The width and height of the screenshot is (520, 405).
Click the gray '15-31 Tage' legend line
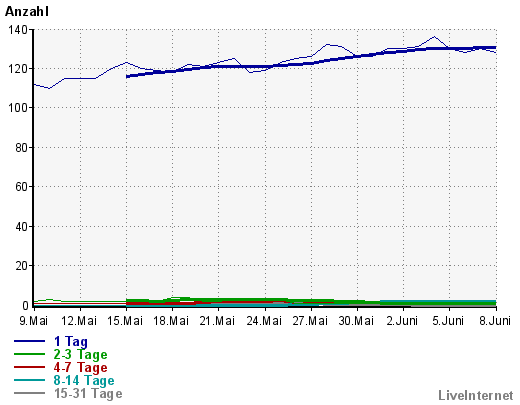tap(29, 393)
